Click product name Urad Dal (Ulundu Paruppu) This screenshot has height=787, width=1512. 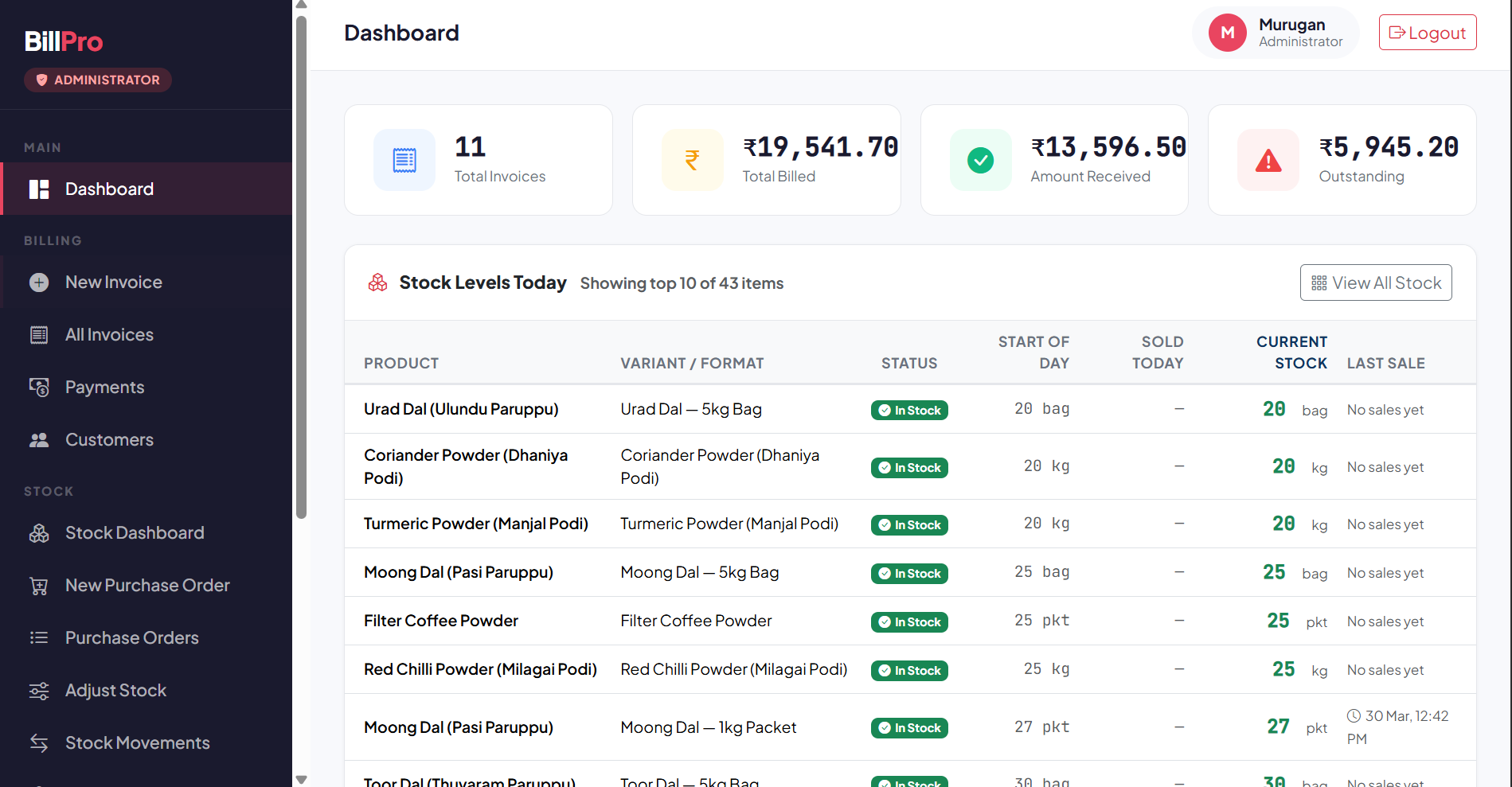(x=461, y=409)
